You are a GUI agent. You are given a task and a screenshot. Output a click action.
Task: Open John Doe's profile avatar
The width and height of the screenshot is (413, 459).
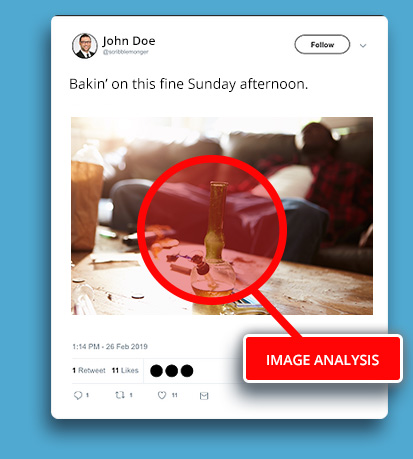pos(85,46)
